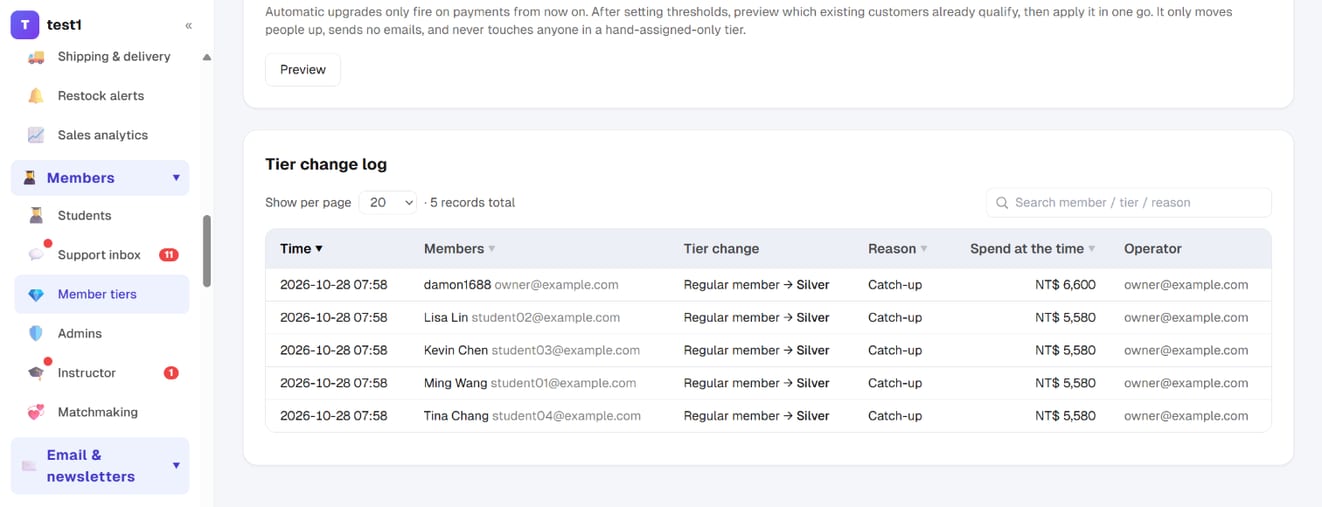The height and width of the screenshot is (507, 1322).
Task: Click the Students icon in the sidebar
Action: point(36,215)
